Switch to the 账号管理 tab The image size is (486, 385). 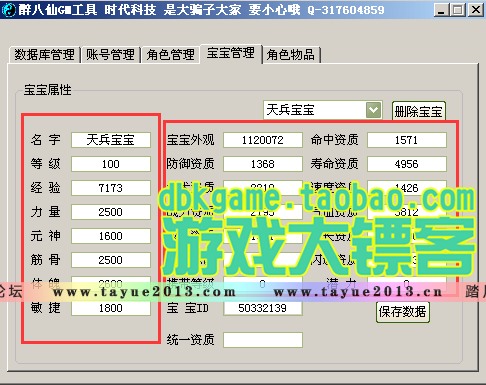(110, 55)
